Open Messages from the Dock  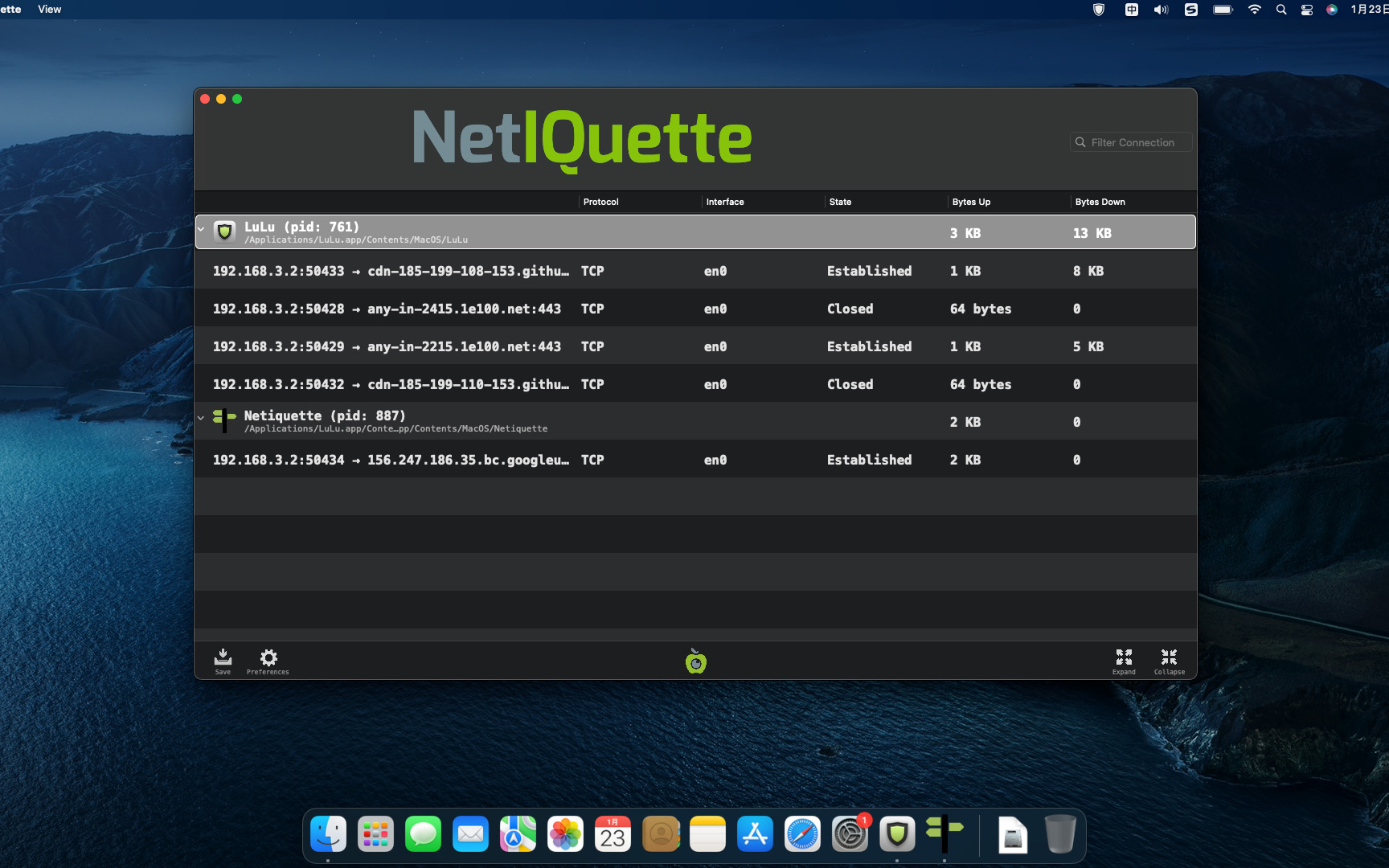(x=423, y=834)
